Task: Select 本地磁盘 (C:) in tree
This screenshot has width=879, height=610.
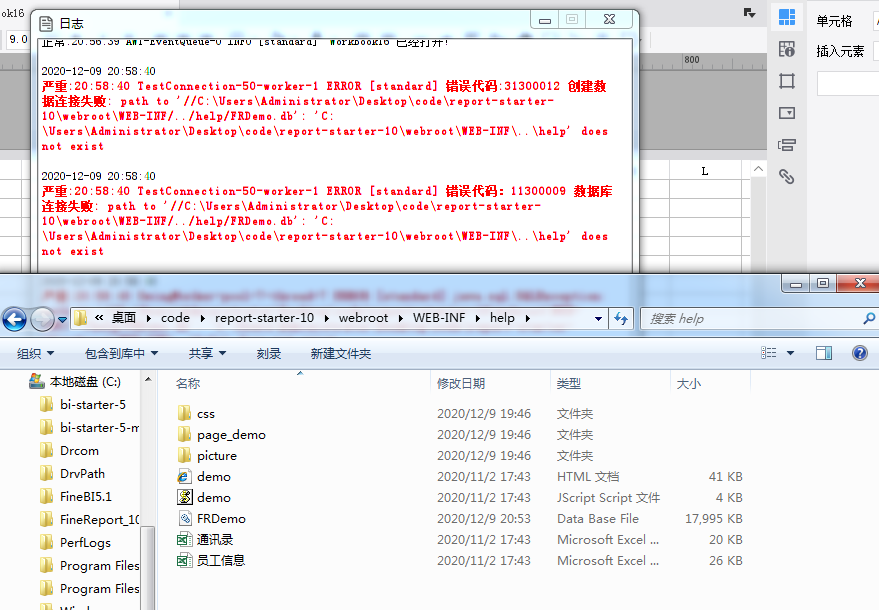Action: tap(75, 382)
